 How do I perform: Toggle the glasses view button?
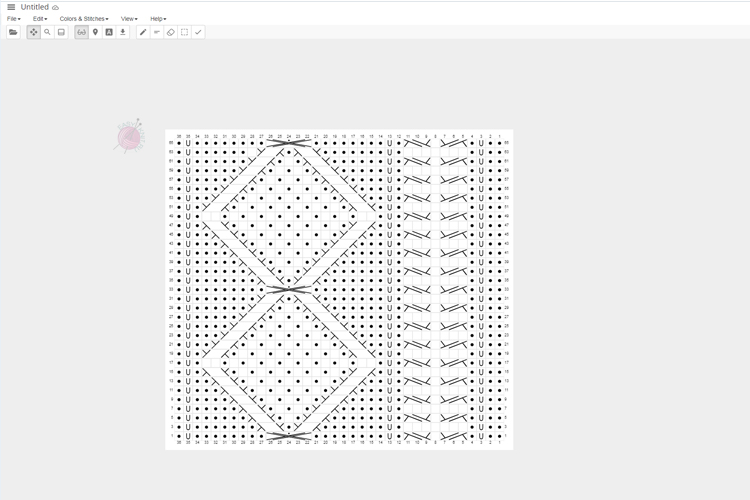tap(81, 32)
